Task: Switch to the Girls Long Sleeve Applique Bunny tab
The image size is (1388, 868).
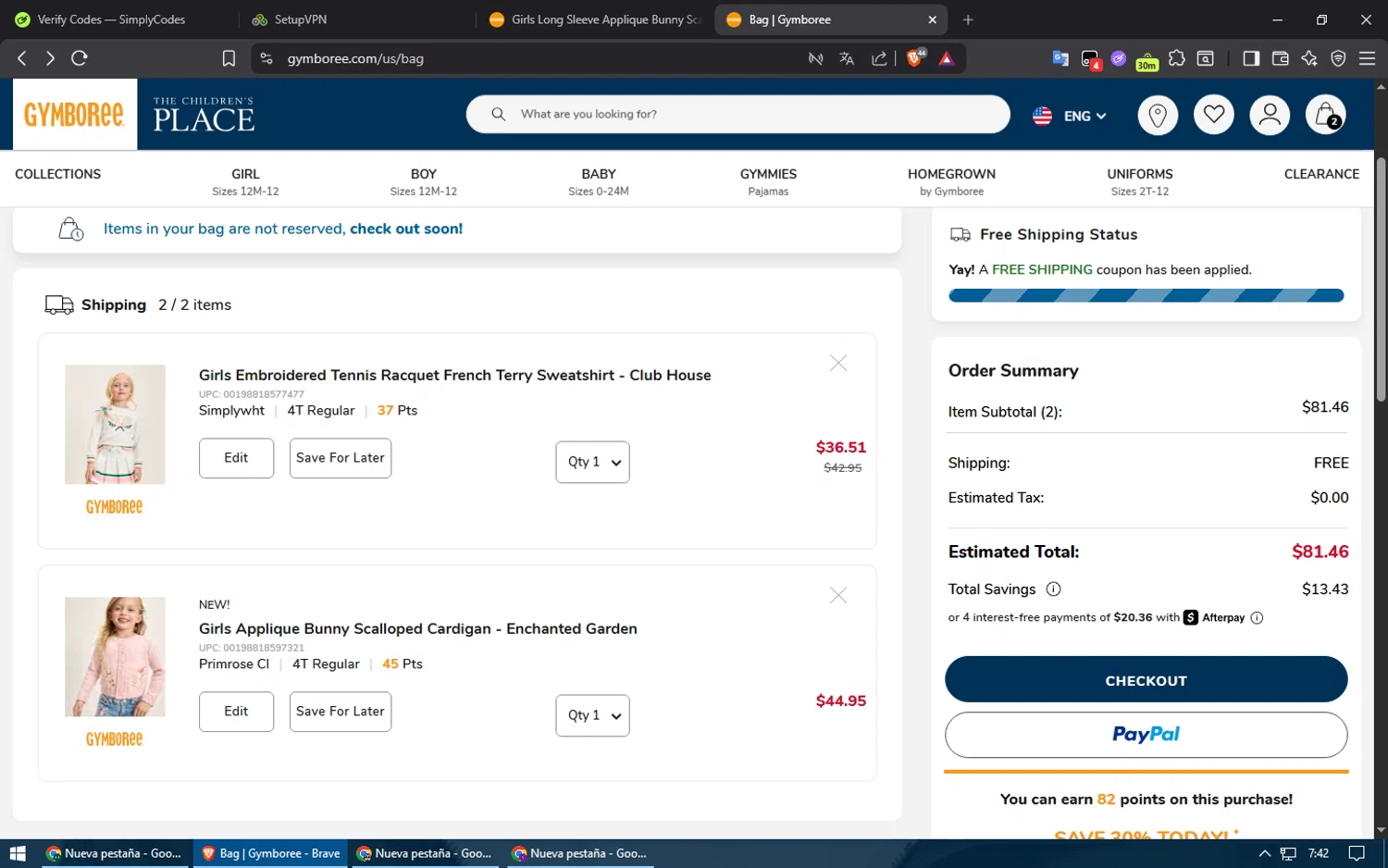Action: click(x=597, y=19)
